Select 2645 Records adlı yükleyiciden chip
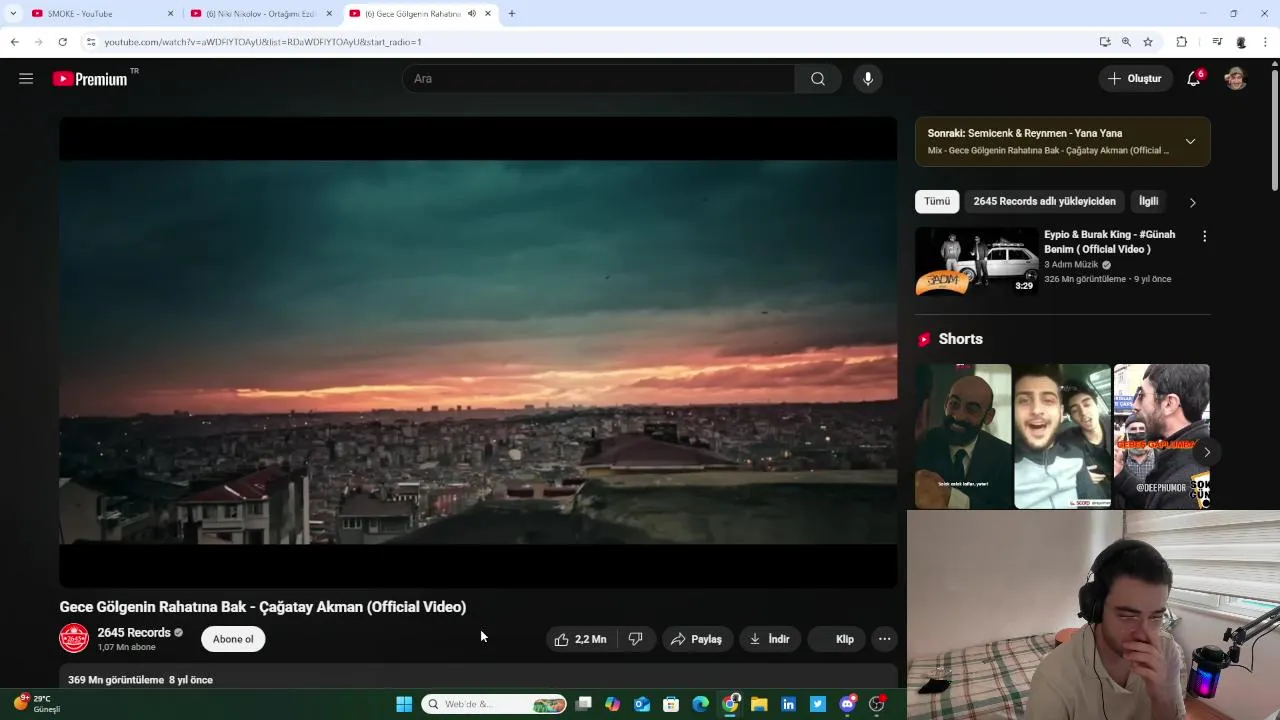This screenshot has height=720, width=1280. tap(1044, 202)
